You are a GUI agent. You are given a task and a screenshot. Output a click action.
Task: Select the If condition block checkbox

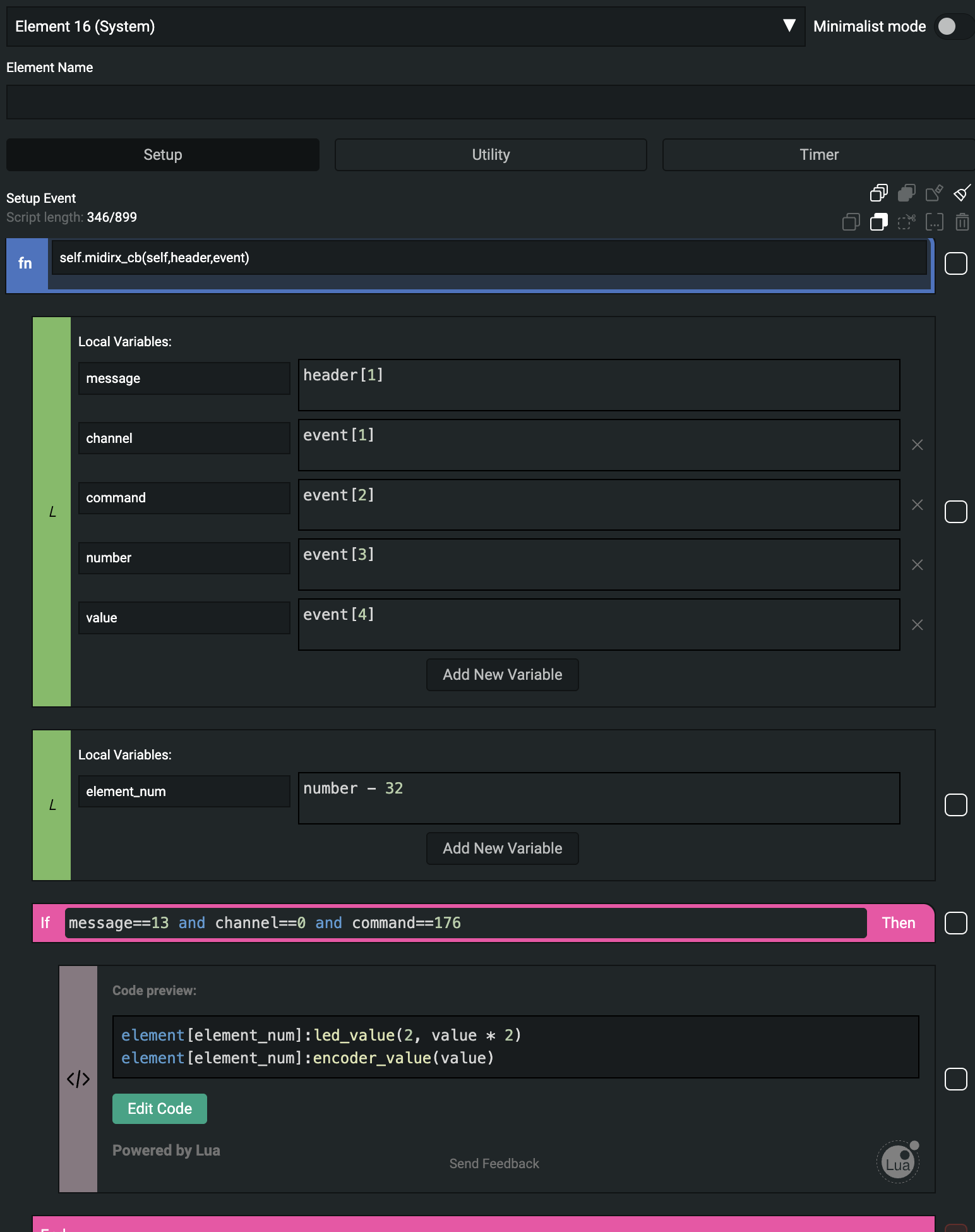point(955,923)
